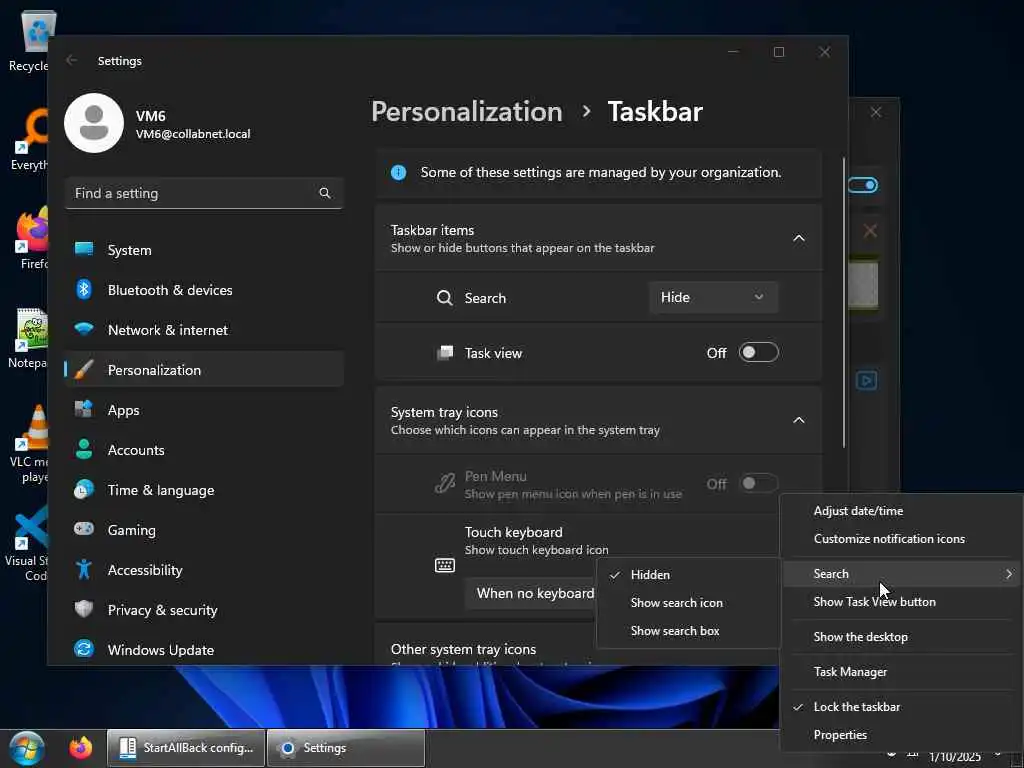Select Show search icon option

click(688, 603)
